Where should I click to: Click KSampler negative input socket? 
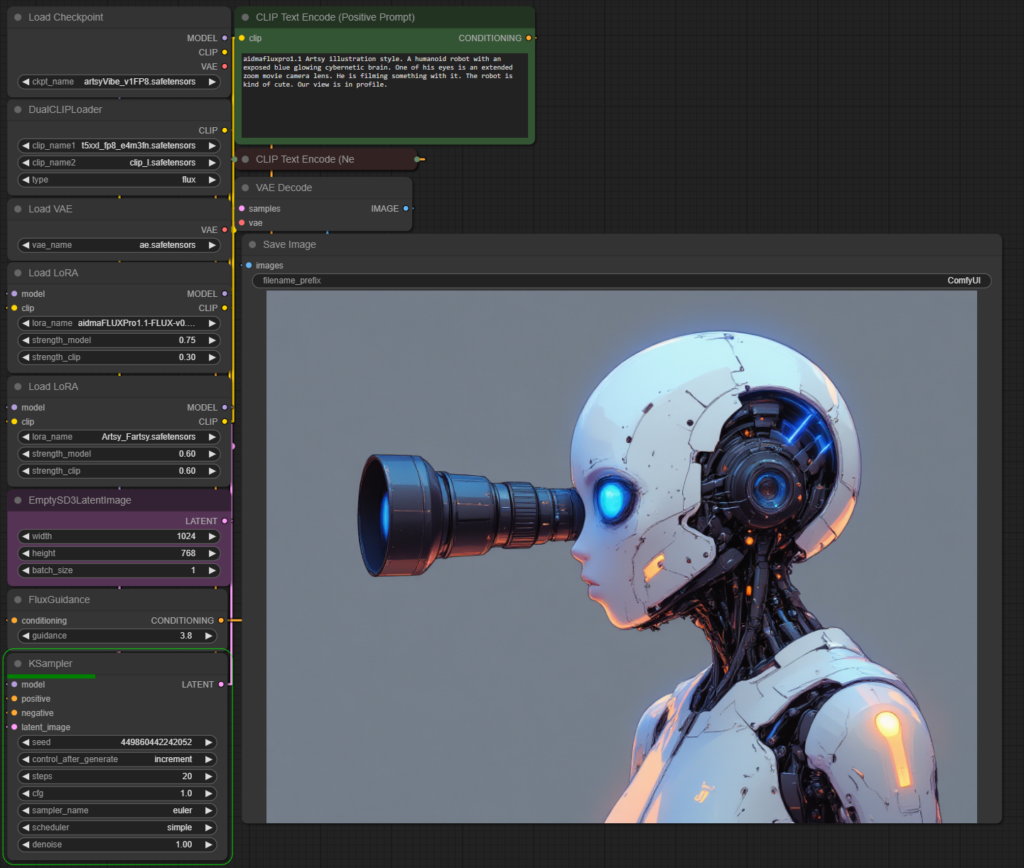pyautogui.click(x=14, y=713)
